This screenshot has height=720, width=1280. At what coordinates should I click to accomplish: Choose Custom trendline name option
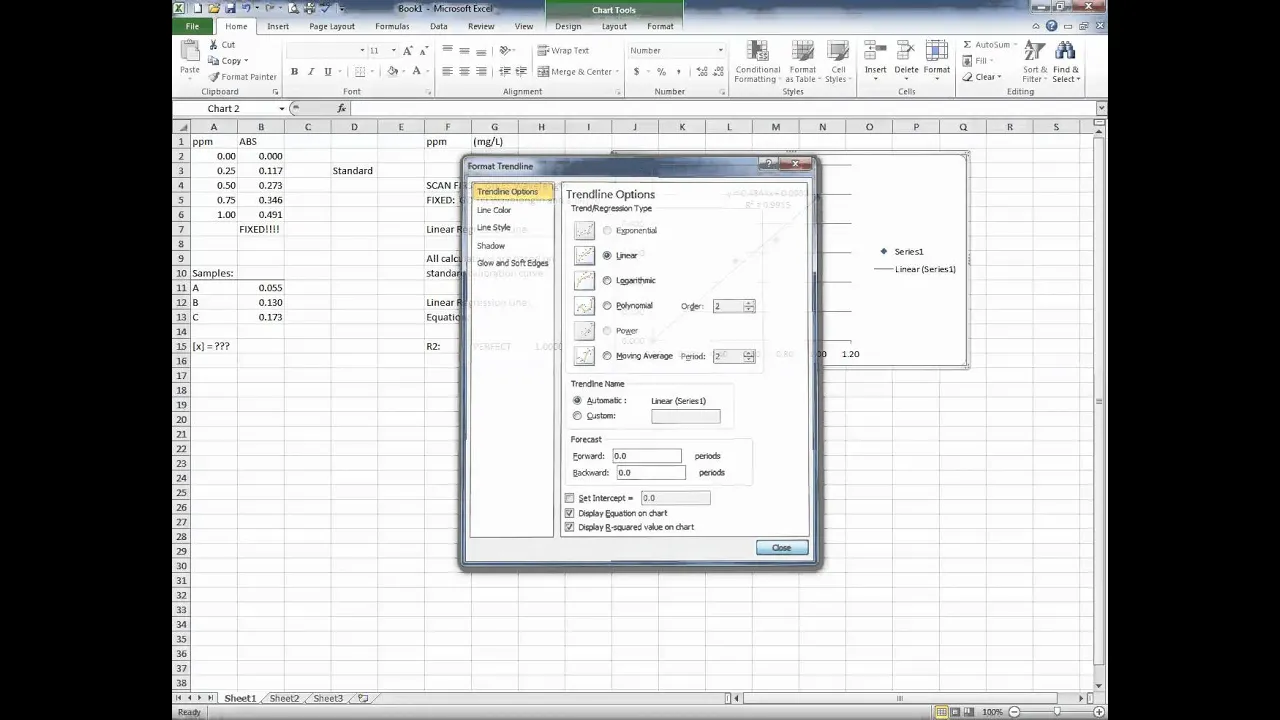click(x=577, y=416)
